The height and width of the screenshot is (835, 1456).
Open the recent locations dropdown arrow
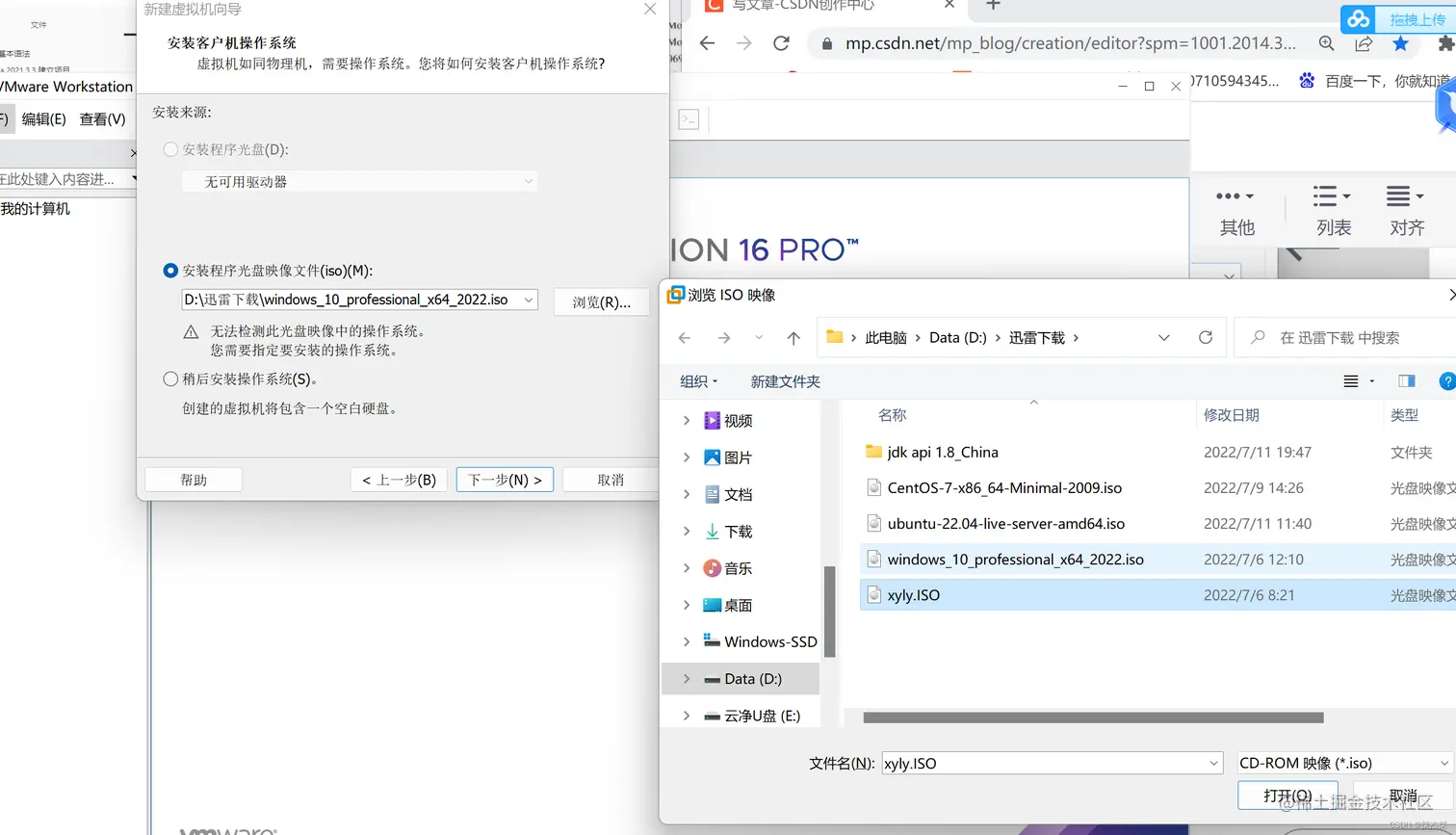tap(759, 338)
